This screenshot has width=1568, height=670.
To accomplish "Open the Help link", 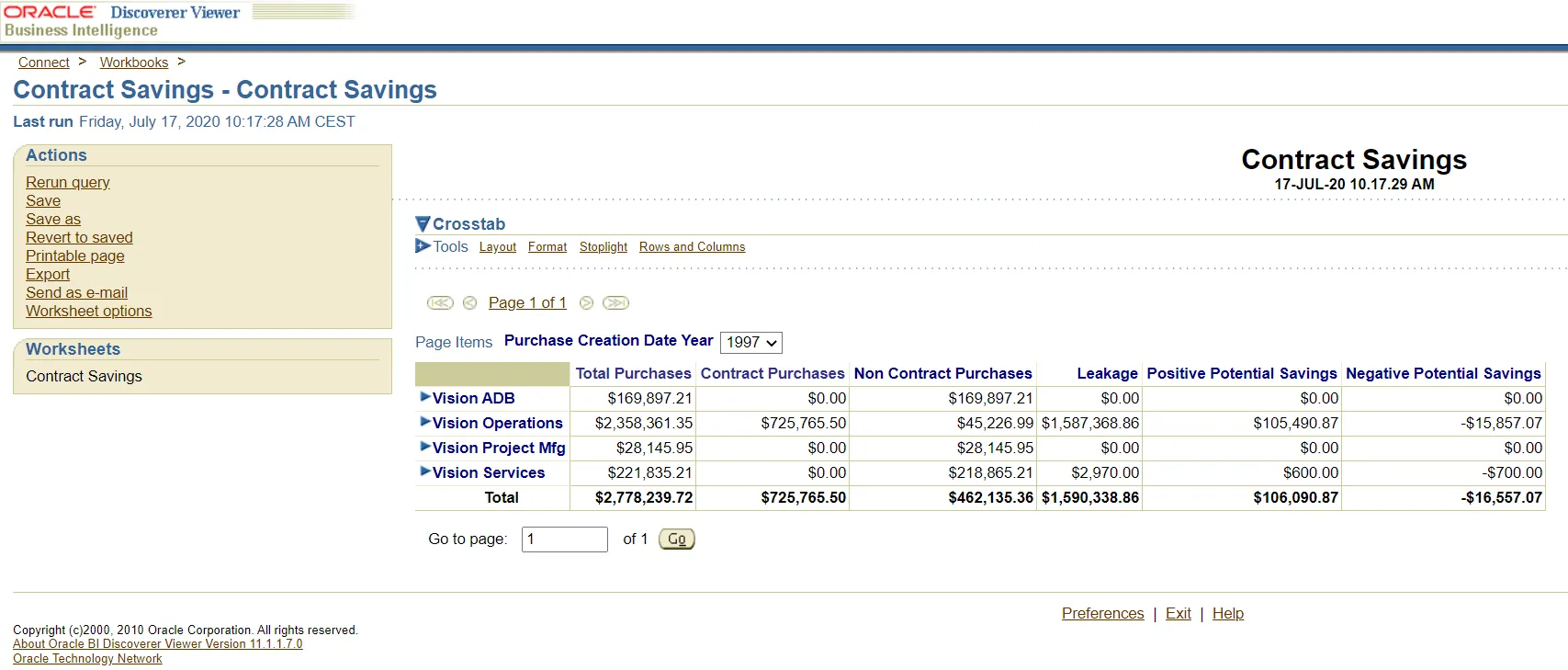I will [x=1228, y=613].
